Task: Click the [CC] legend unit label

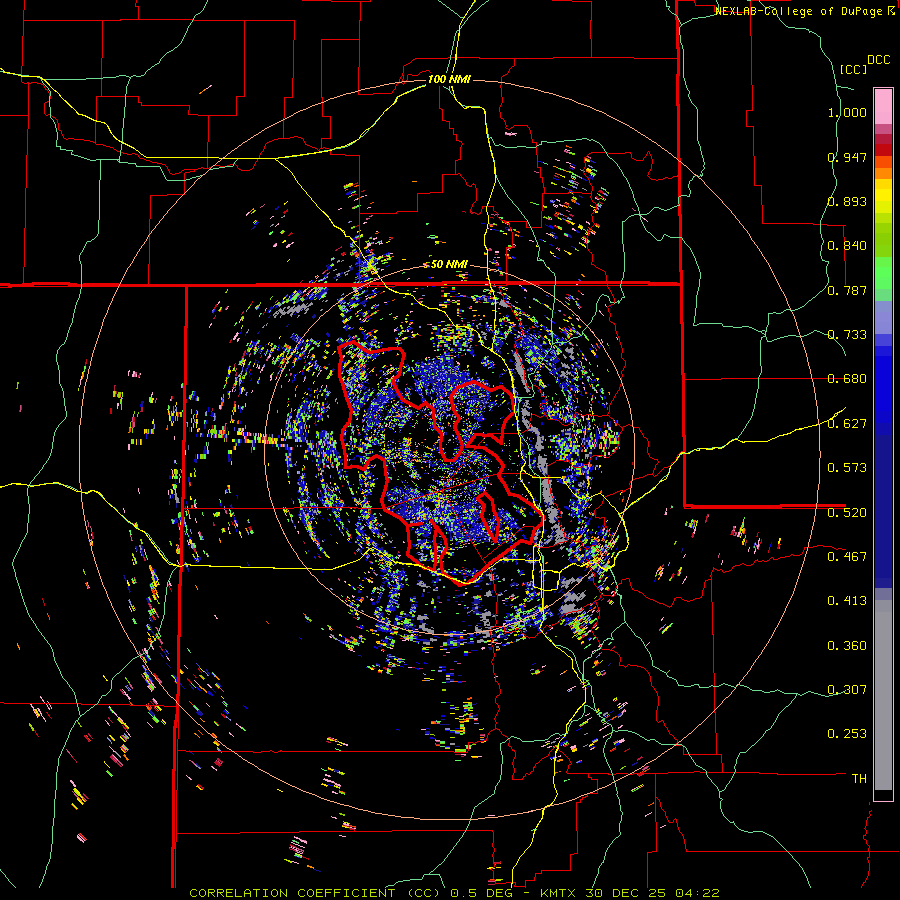Action: pyautogui.click(x=853, y=70)
